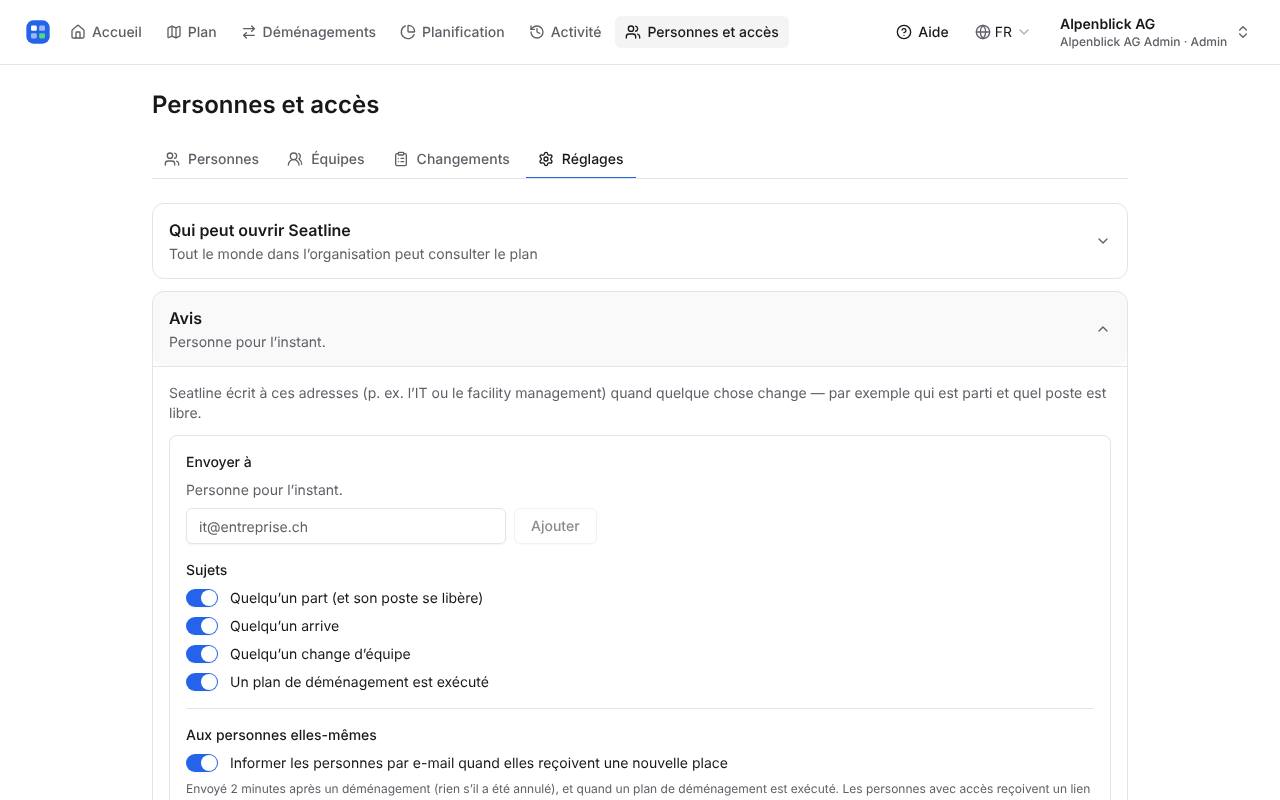Select Personnes et accès in navigation
Viewport: 1280px width, 800px height.
[x=702, y=32]
